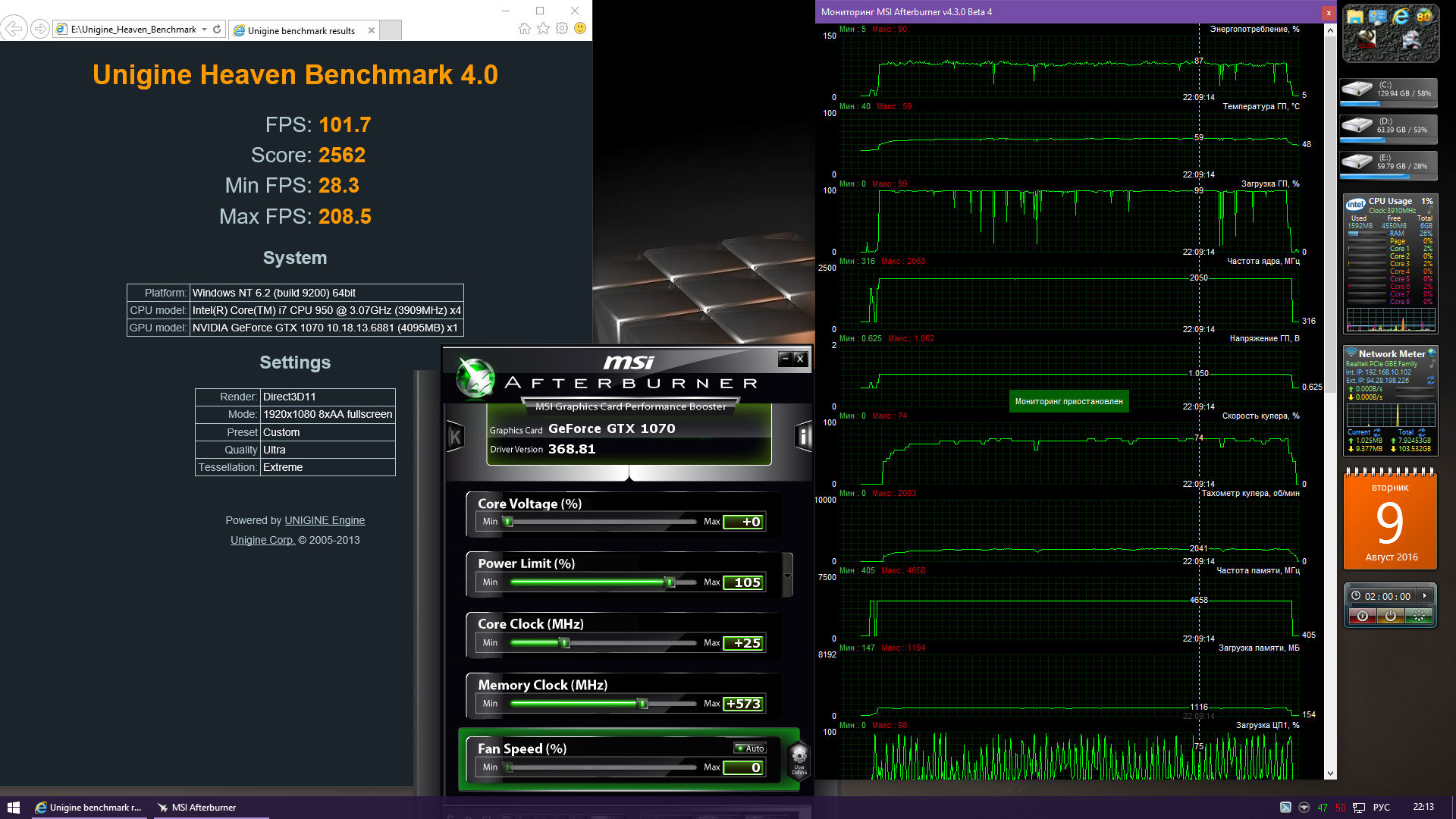Switch to MSI Afterburner taskbar item

(x=197, y=808)
